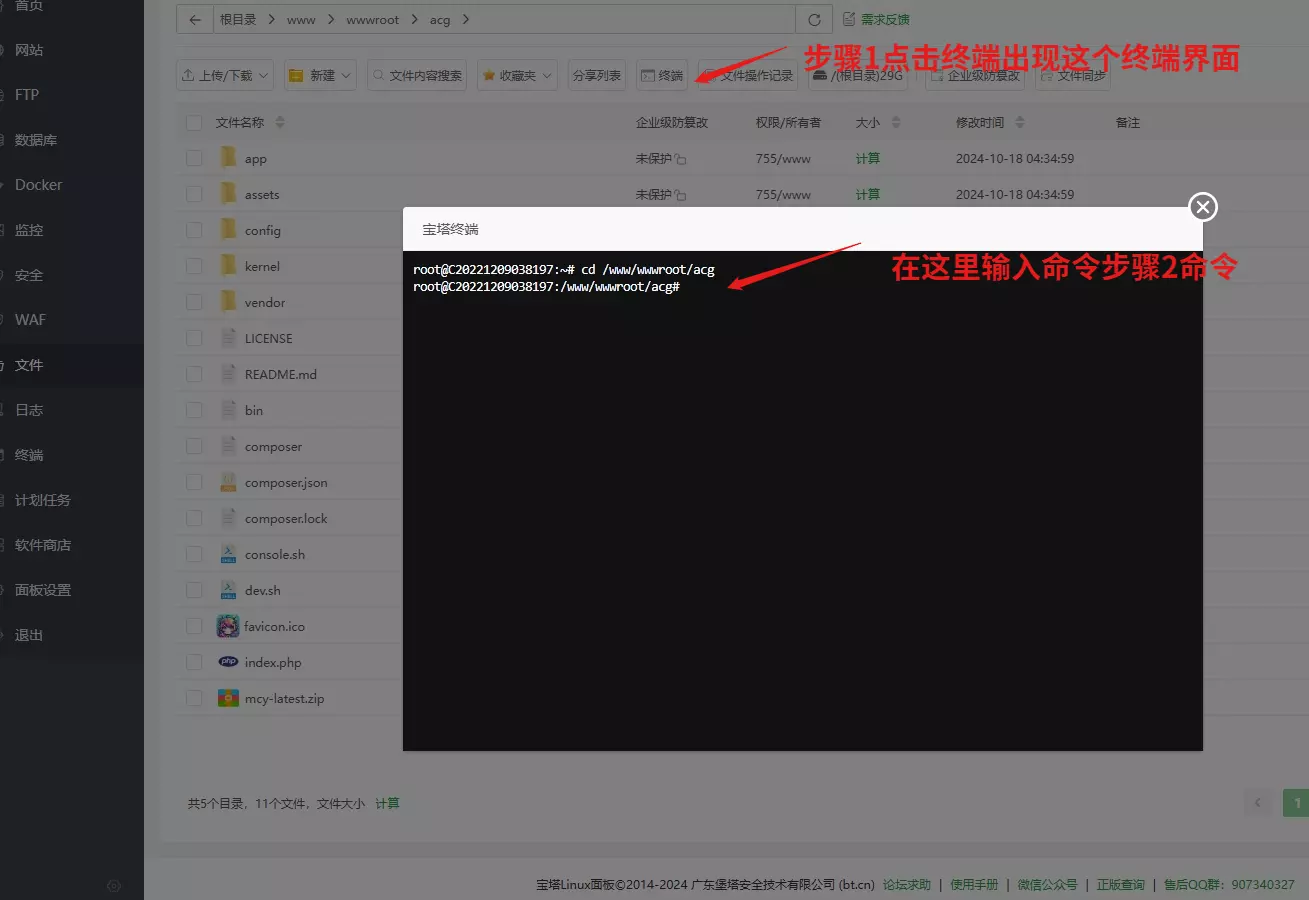This screenshot has width=1309, height=900.
Task: Click the 文件内容搜索 button
Action: coord(417,75)
